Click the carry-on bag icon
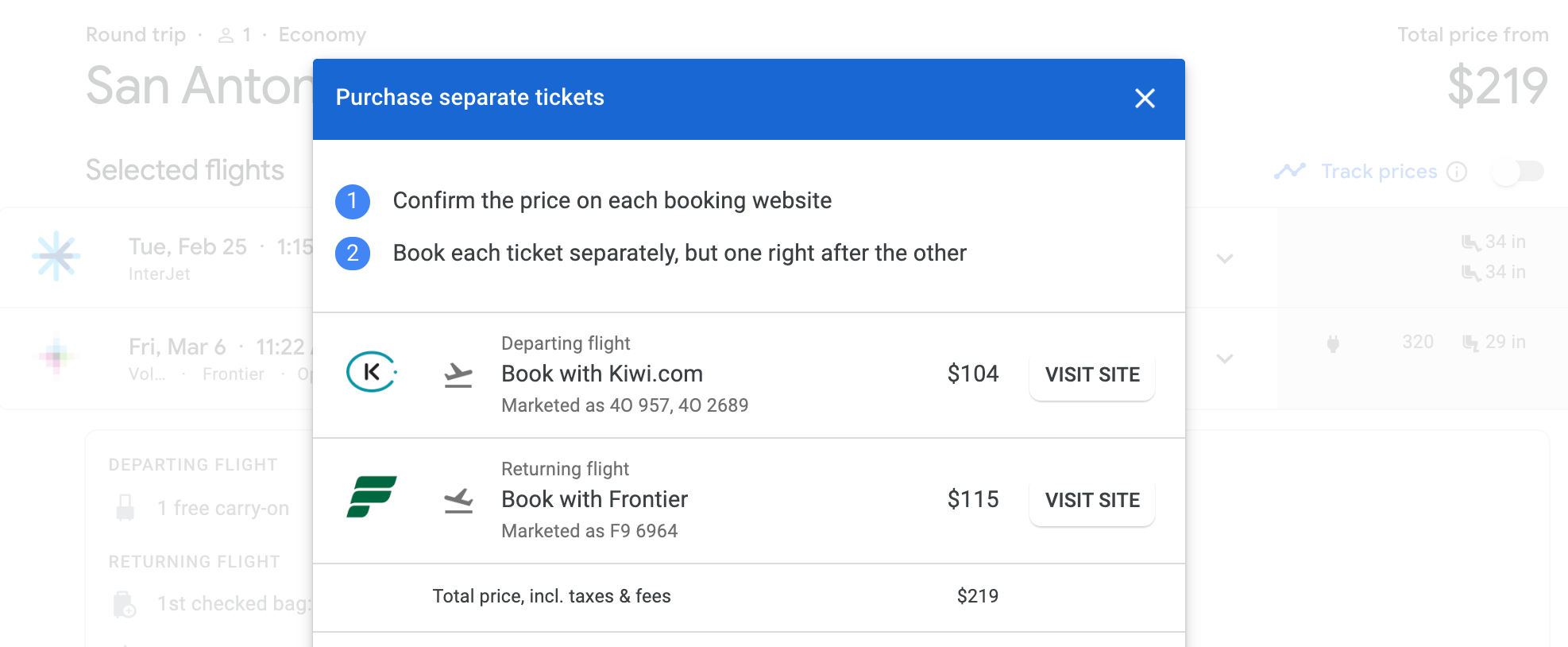This screenshot has height=647, width=1568. pos(126,508)
